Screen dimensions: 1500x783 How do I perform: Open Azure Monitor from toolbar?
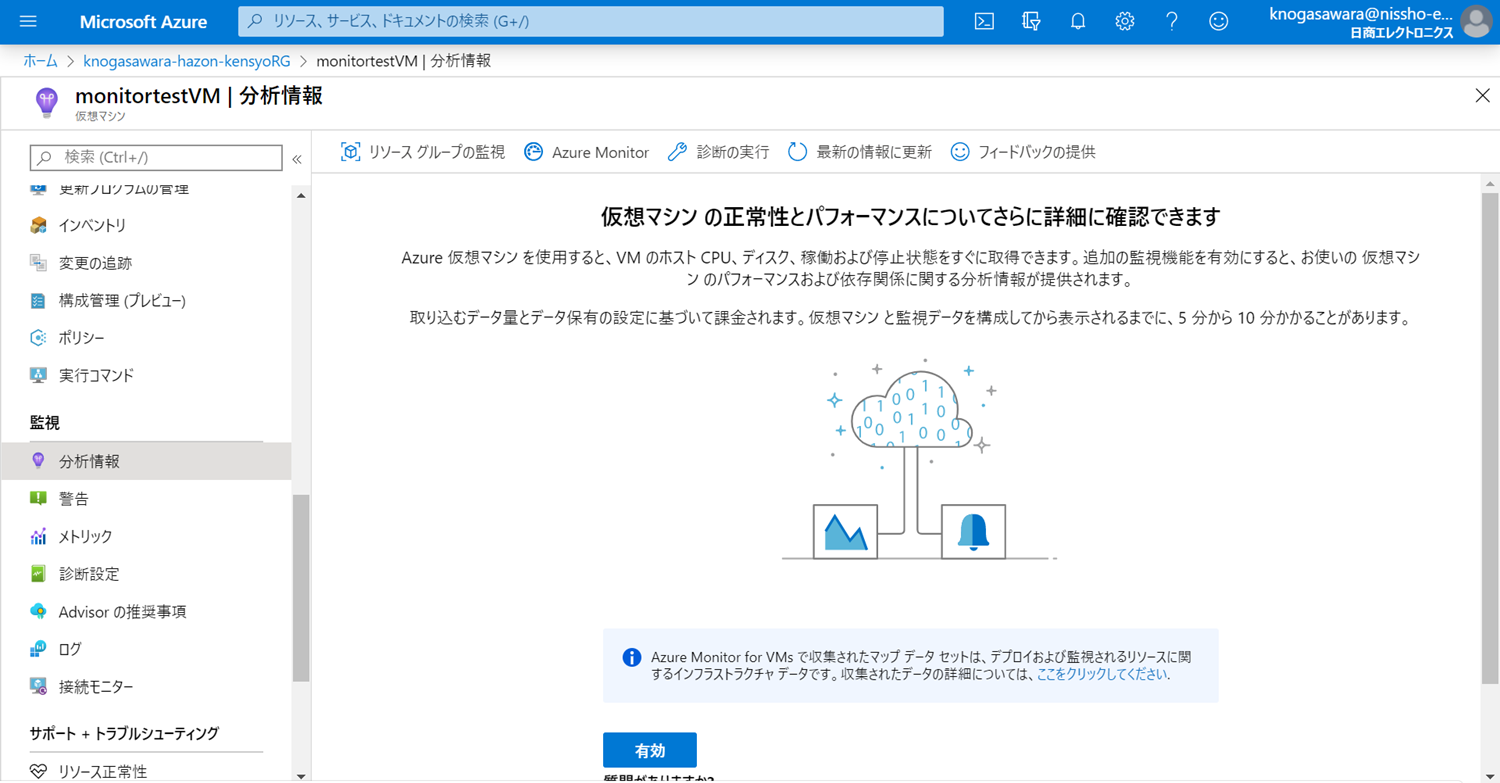587,152
